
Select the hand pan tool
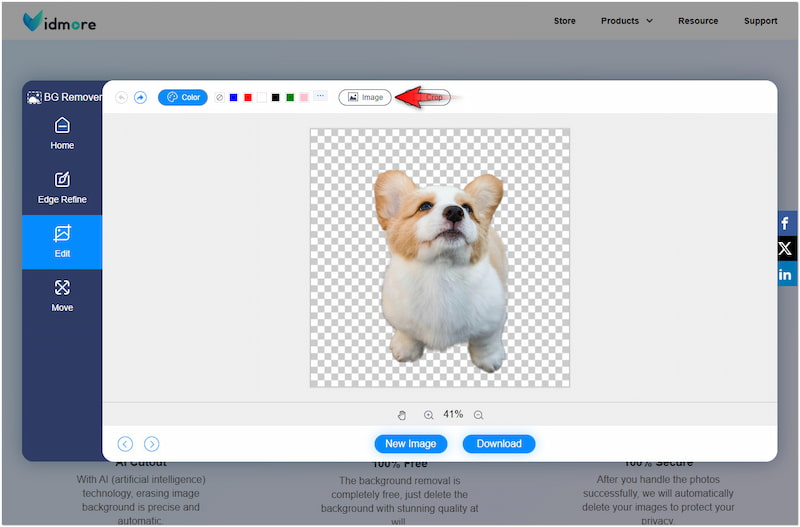point(402,415)
